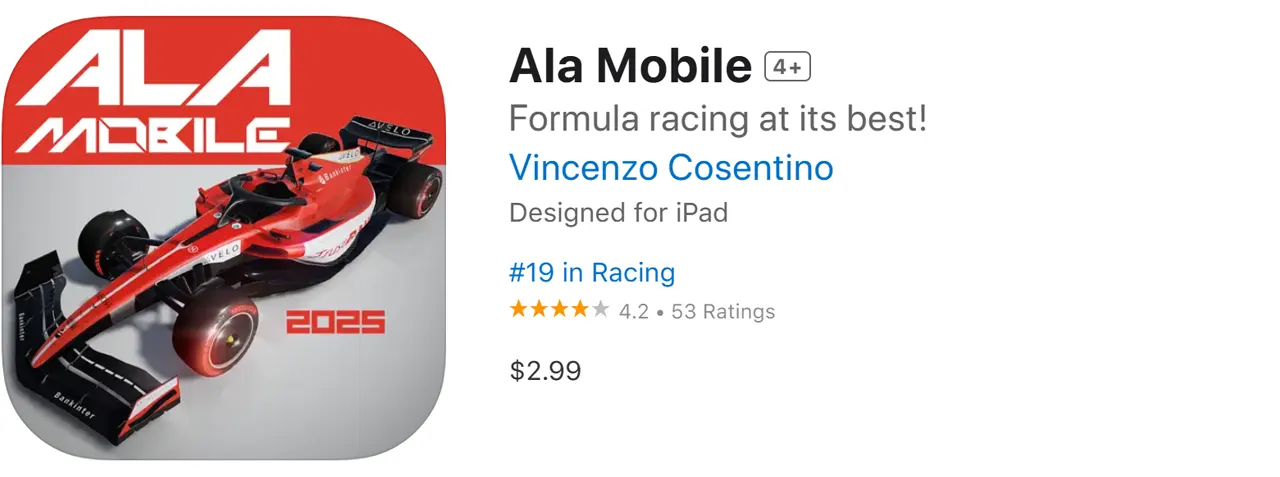The height and width of the screenshot is (477, 1280).
Task: Click the 'Formula racing at its best!' subtitle
Action: (x=718, y=119)
